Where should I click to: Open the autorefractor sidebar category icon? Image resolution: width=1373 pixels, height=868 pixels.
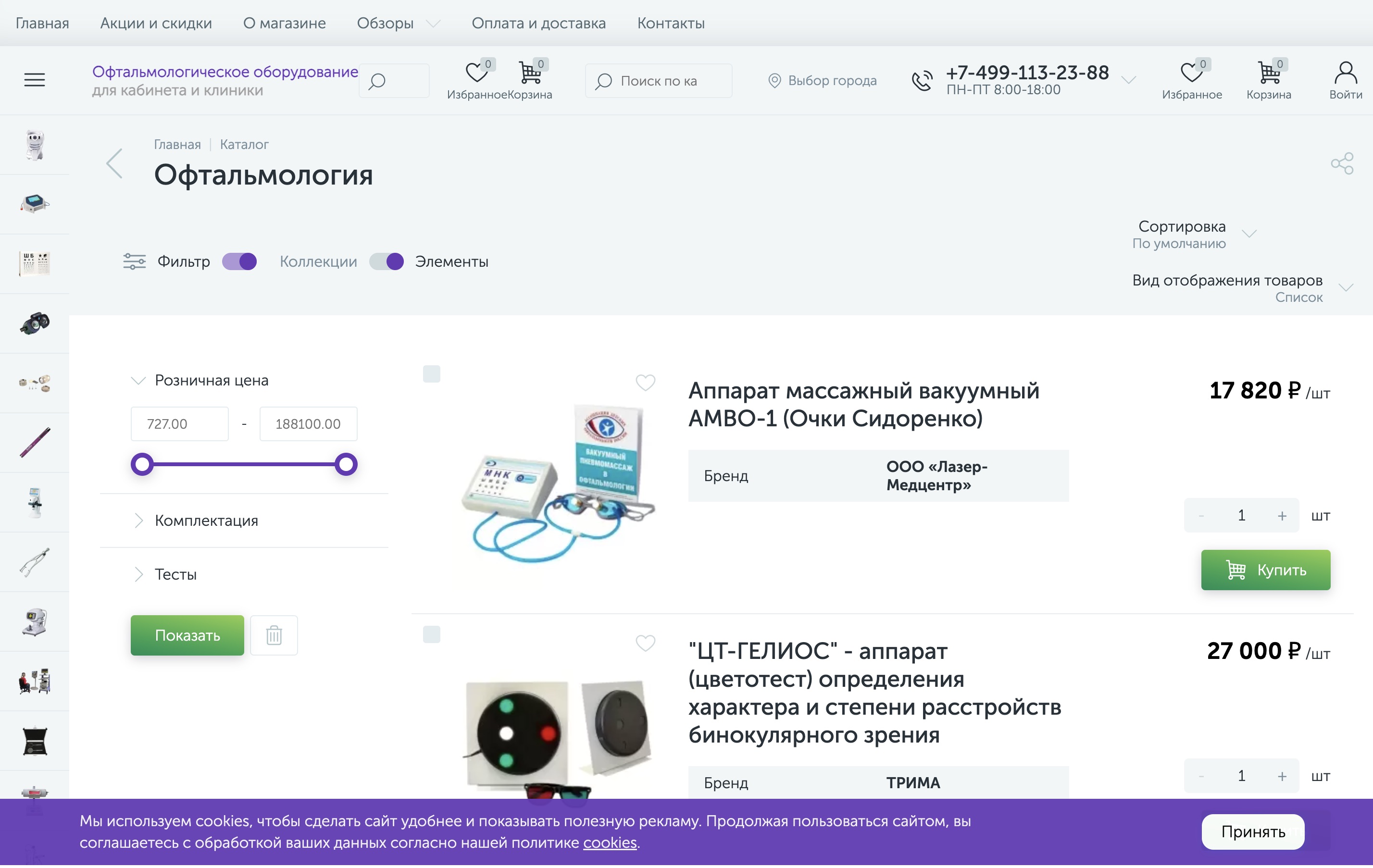tap(35, 621)
